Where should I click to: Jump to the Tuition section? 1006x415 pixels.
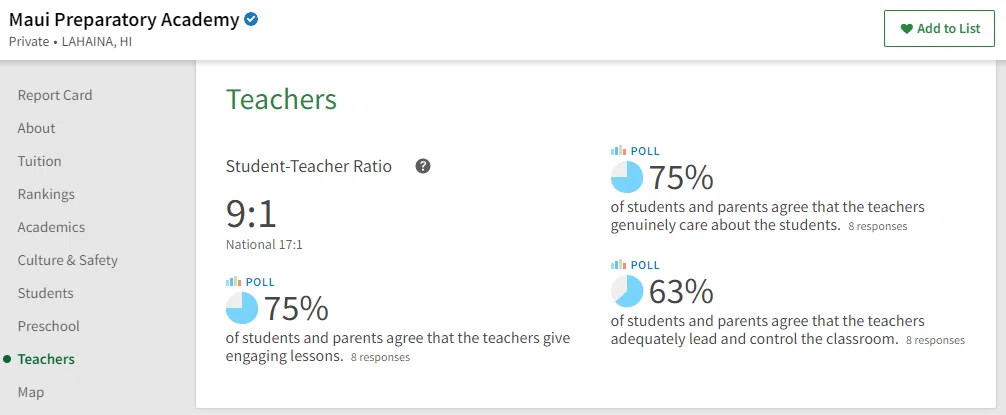click(40, 161)
